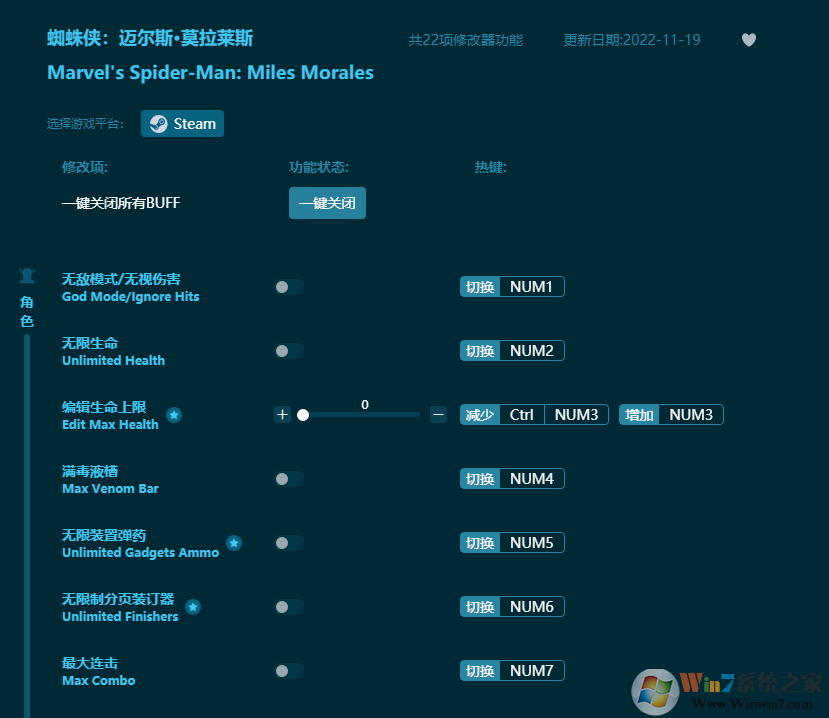The image size is (829, 718).
Task: Toggle Unlimited Gadgets Ammo switch
Action: coord(289,543)
